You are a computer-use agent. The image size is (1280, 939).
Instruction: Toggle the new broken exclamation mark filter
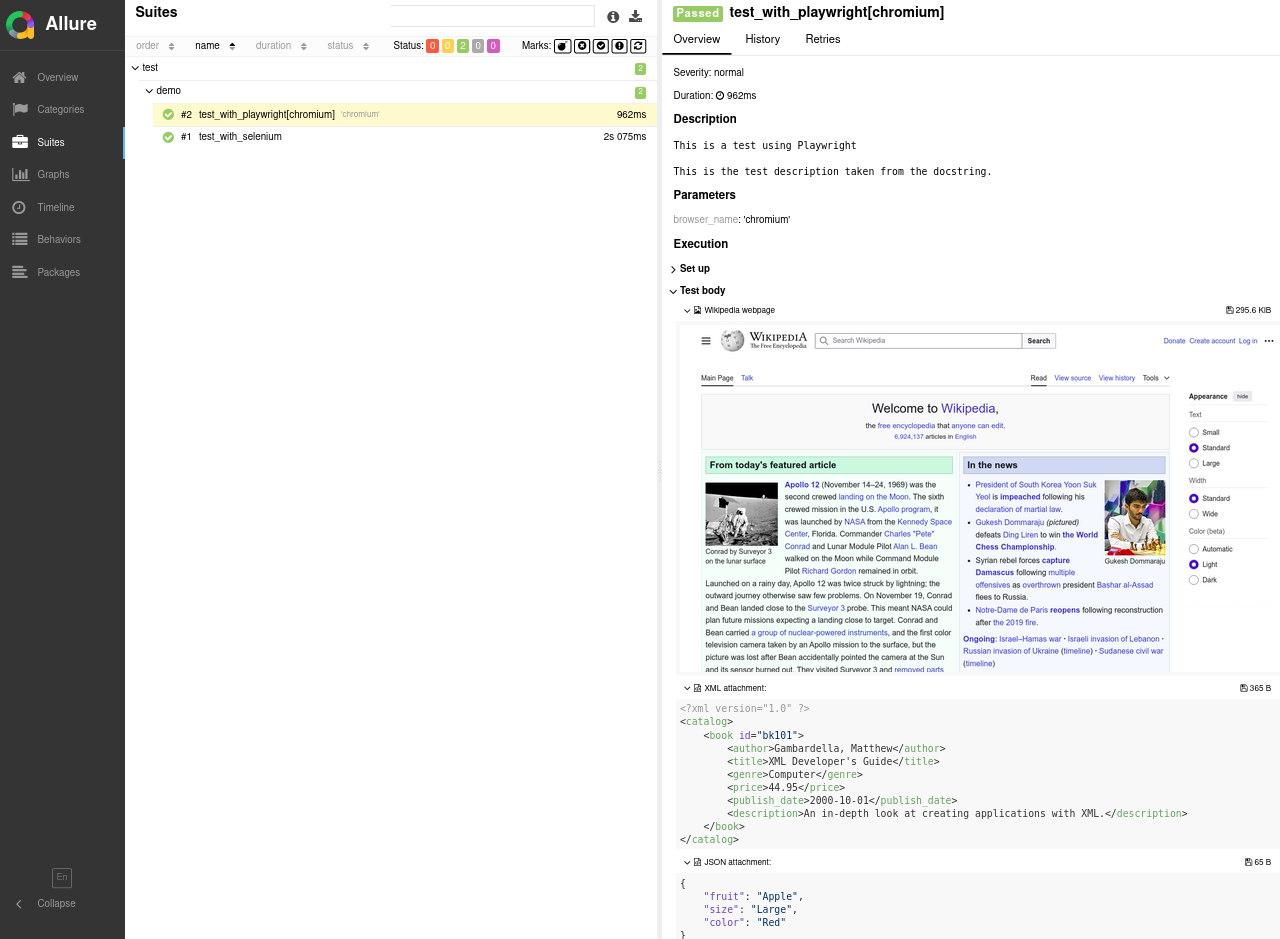click(619, 46)
